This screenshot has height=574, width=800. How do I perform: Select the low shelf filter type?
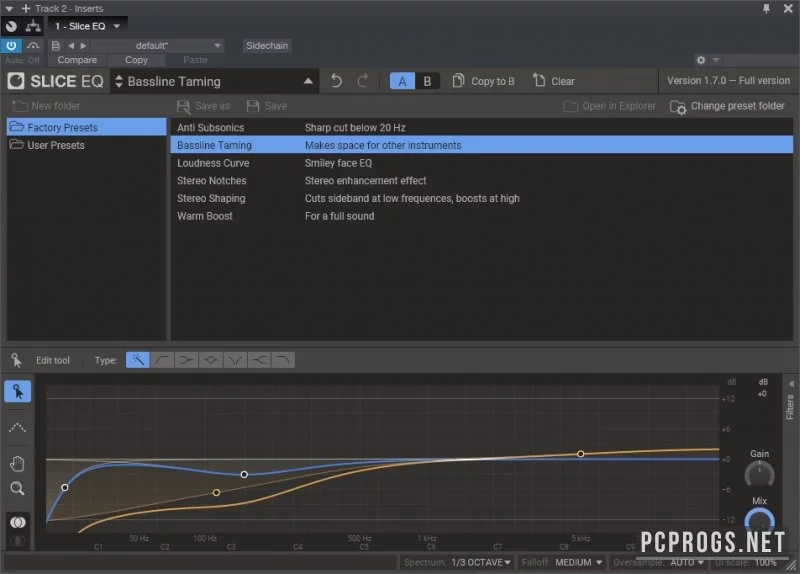(x=186, y=360)
